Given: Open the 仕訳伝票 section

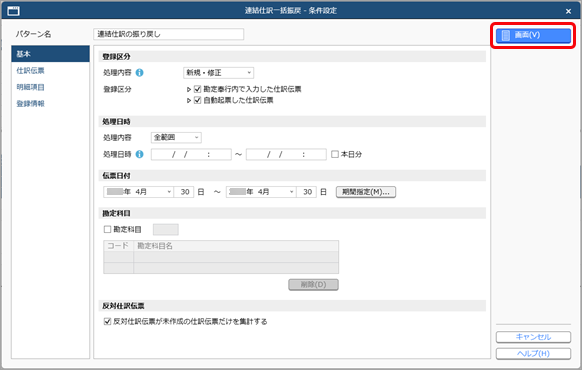Looking at the screenshot, I should point(30,71).
